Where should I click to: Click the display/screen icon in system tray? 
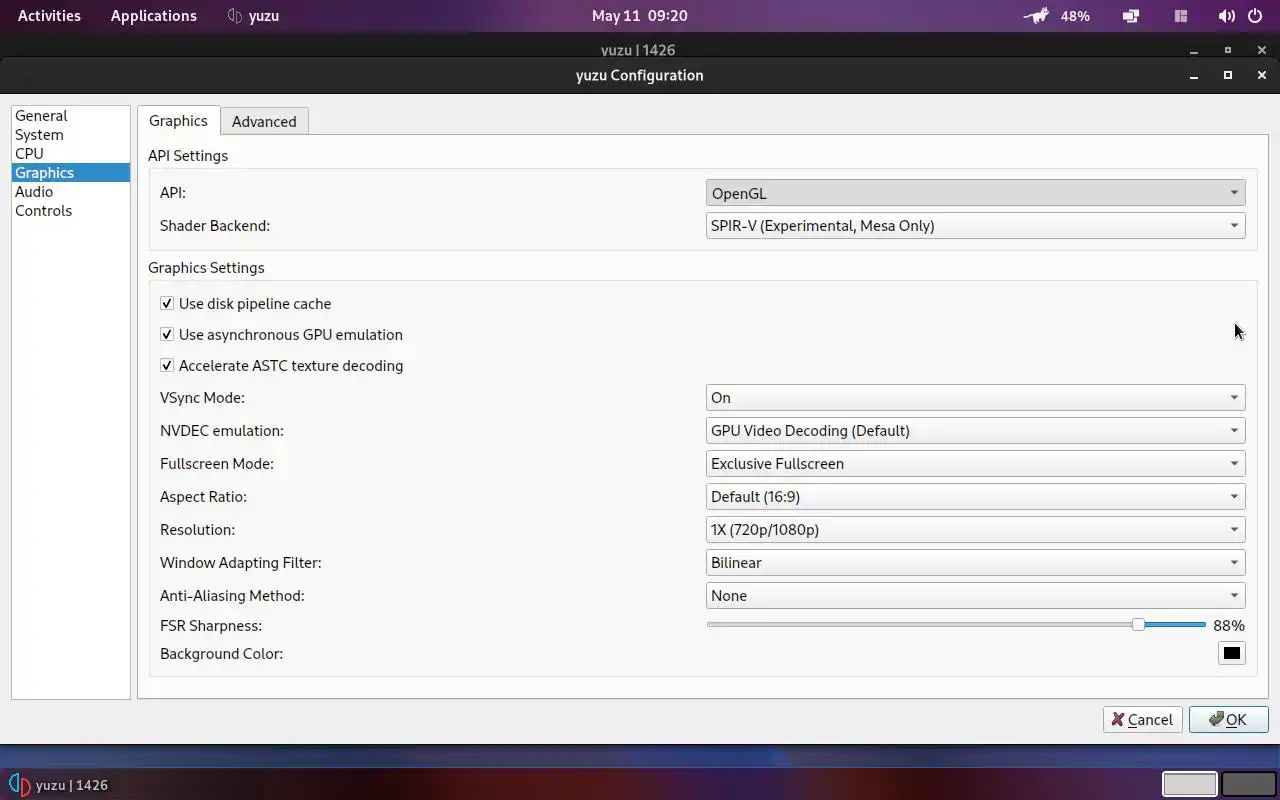pos(1131,16)
